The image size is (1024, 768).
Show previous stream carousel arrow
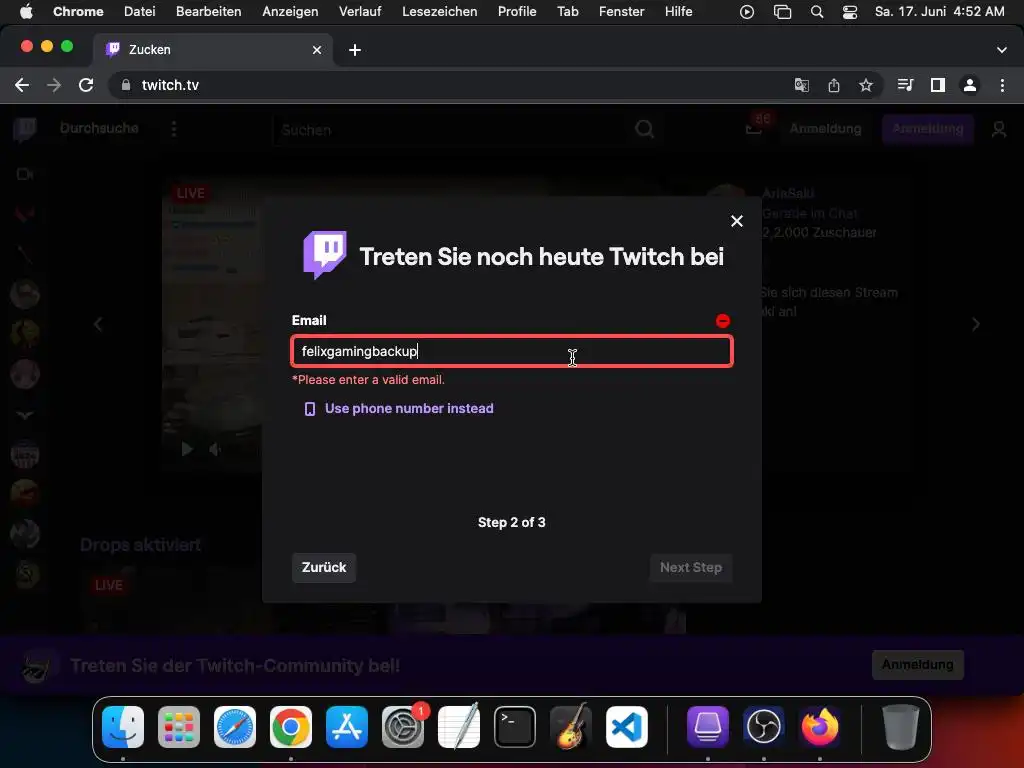pyautogui.click(x=98, y=325)
